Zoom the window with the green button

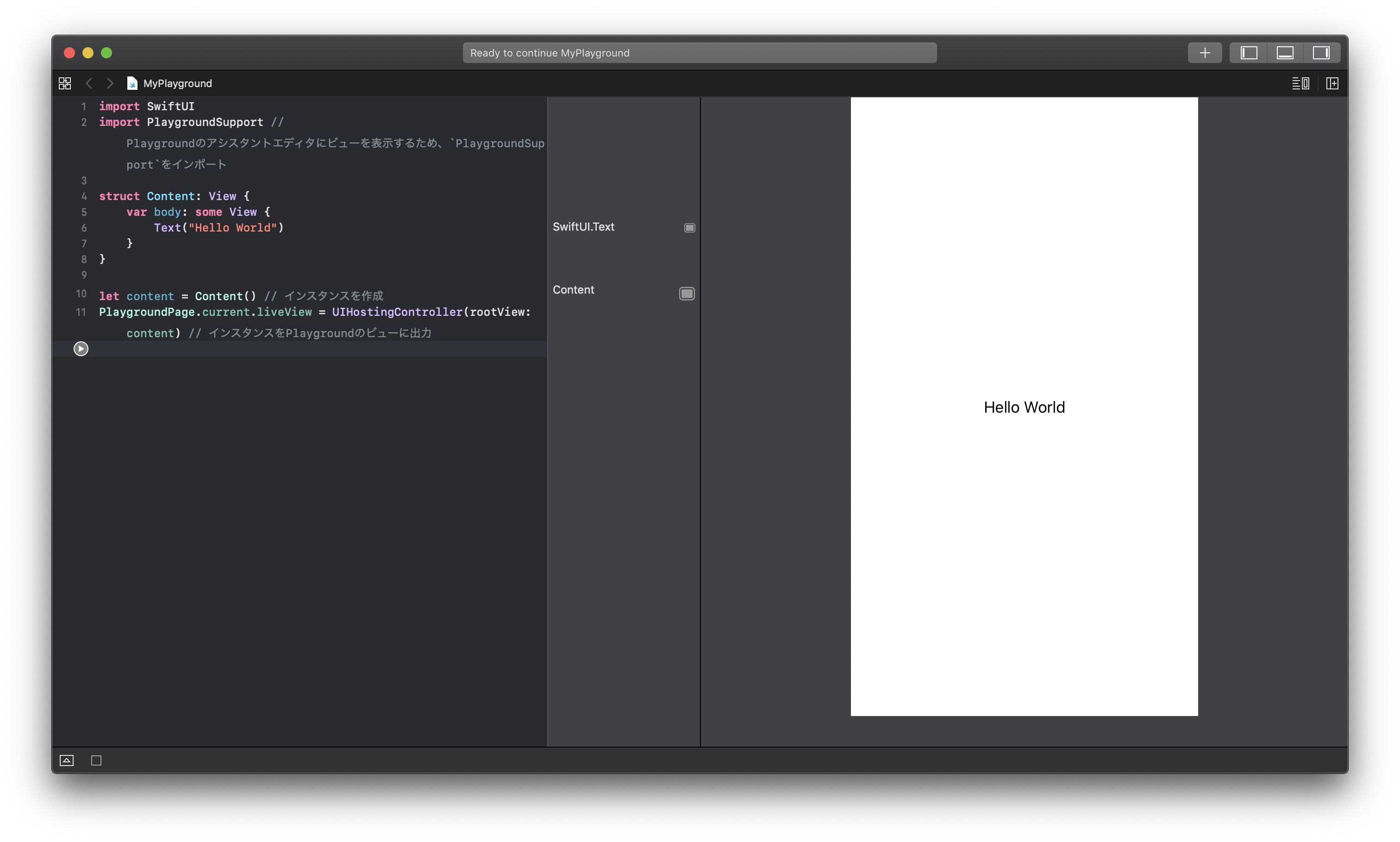(x=106, y=53)
